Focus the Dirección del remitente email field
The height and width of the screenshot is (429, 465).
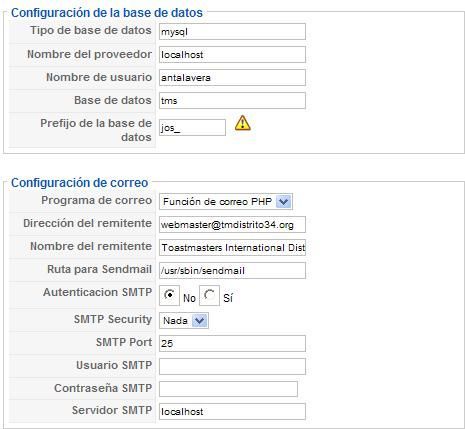click(232, 225)
